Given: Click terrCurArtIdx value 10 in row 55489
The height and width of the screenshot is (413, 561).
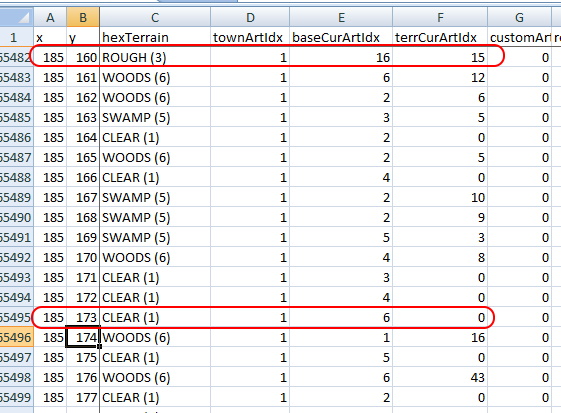Looking at the screenshot, I should click(440, 198).
